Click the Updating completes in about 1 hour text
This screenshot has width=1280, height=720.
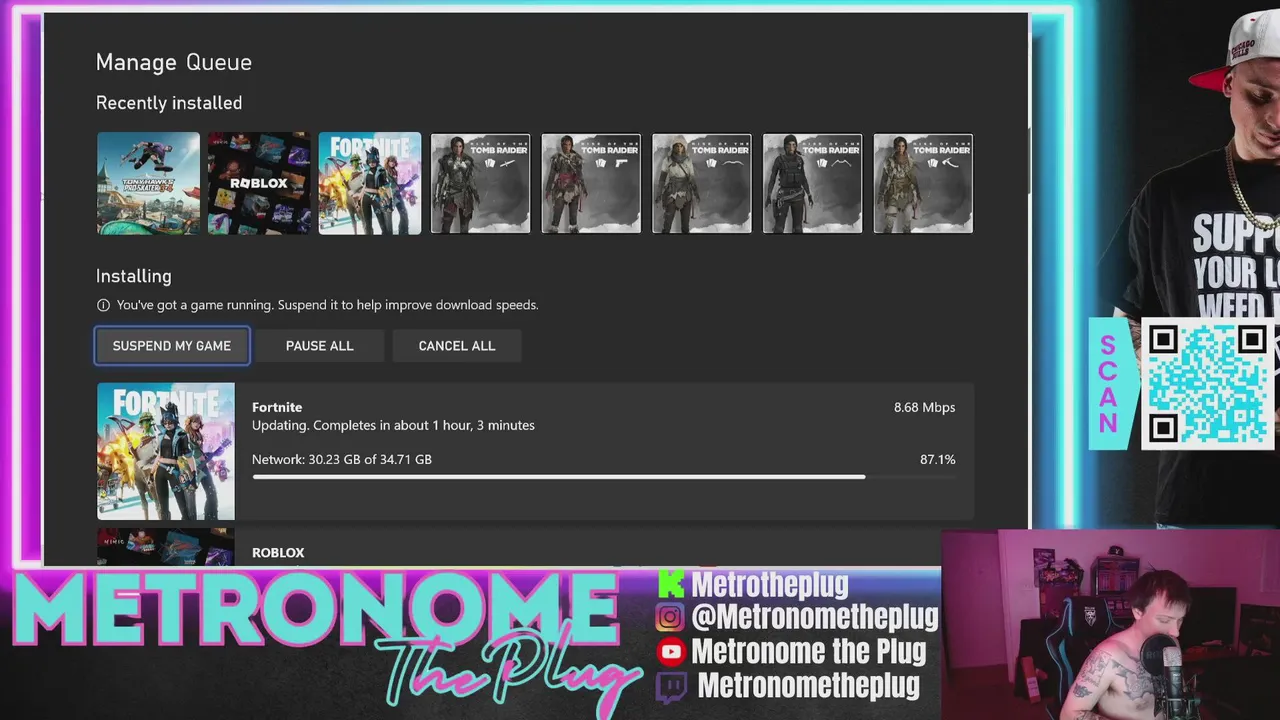coord(393,425)
